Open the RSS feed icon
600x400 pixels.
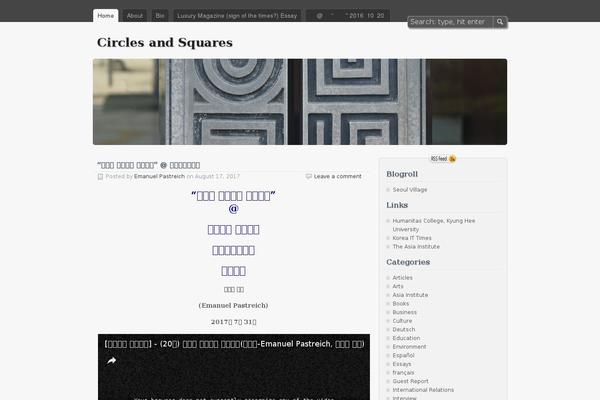(x=453, y=159)
